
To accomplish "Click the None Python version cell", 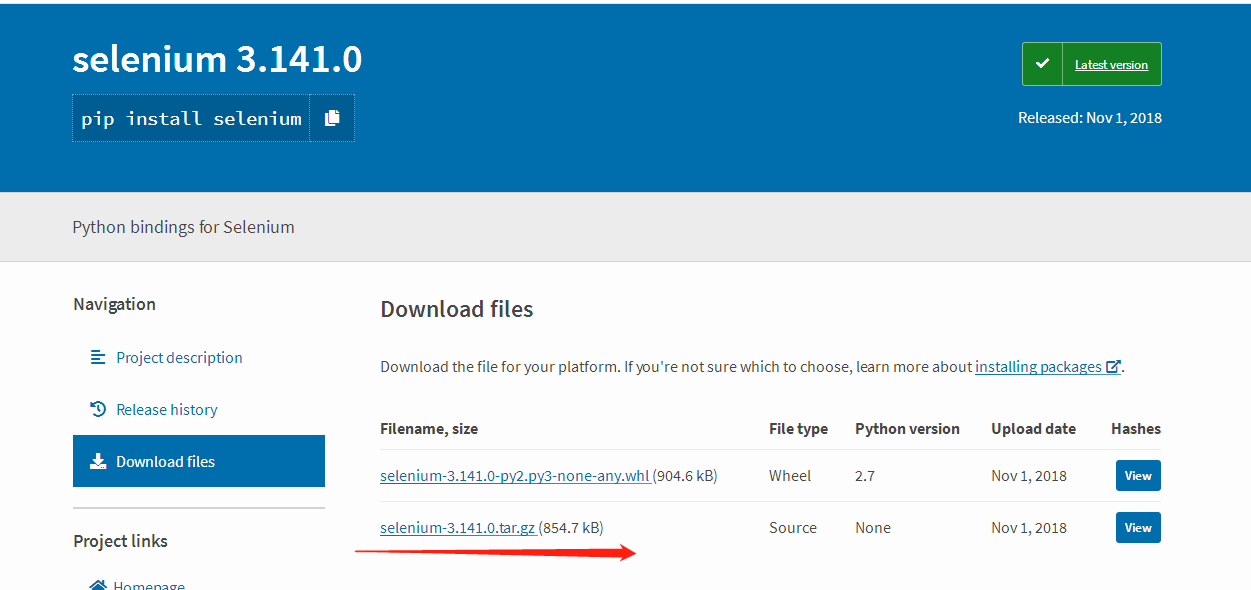I will (x=873, y=528).
